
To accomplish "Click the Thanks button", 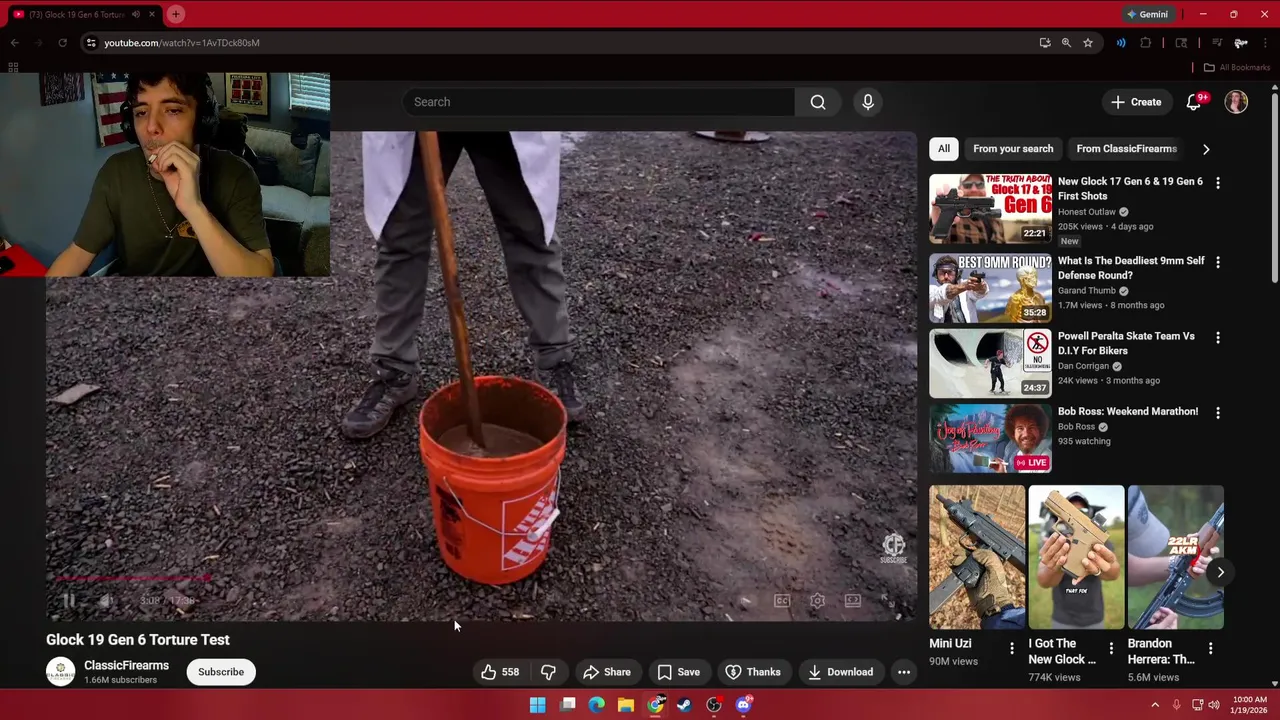I will tap(753, 672).
